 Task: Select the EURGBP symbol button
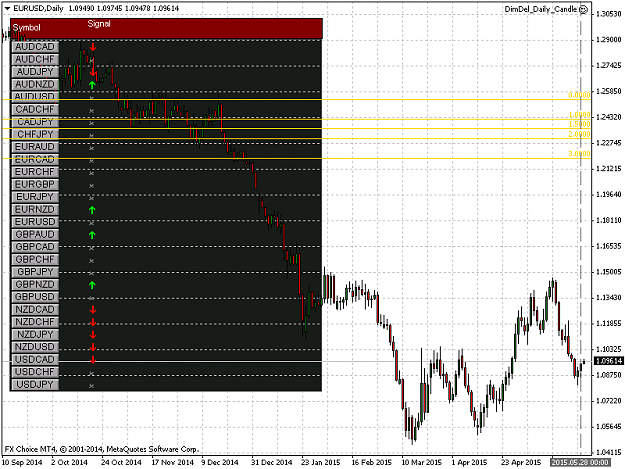(x=35, y=184)
